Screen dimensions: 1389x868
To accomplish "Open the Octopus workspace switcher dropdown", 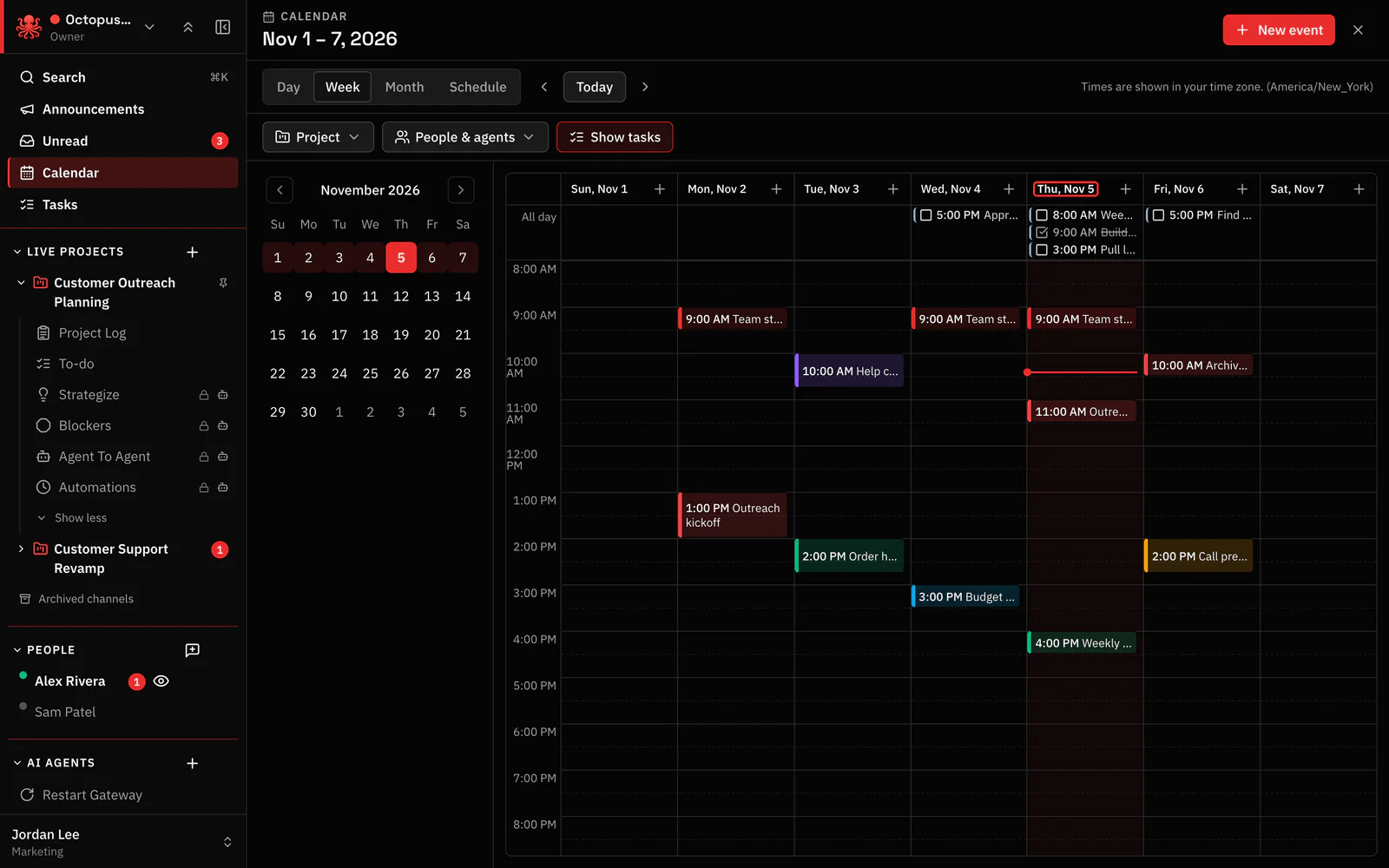I will (149, 27).
